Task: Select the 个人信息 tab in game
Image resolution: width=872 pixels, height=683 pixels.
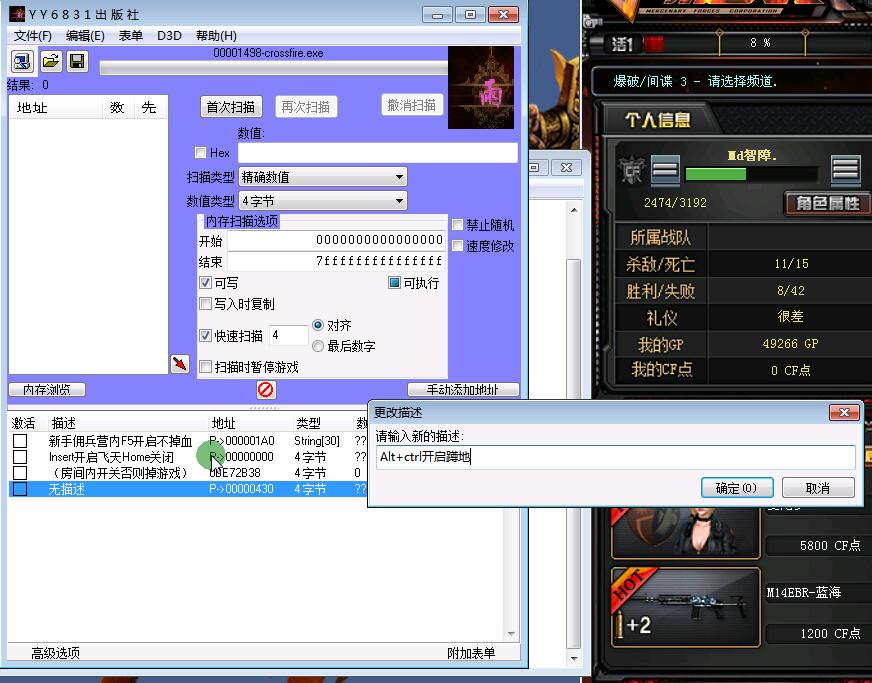Action: pos(657,119)
